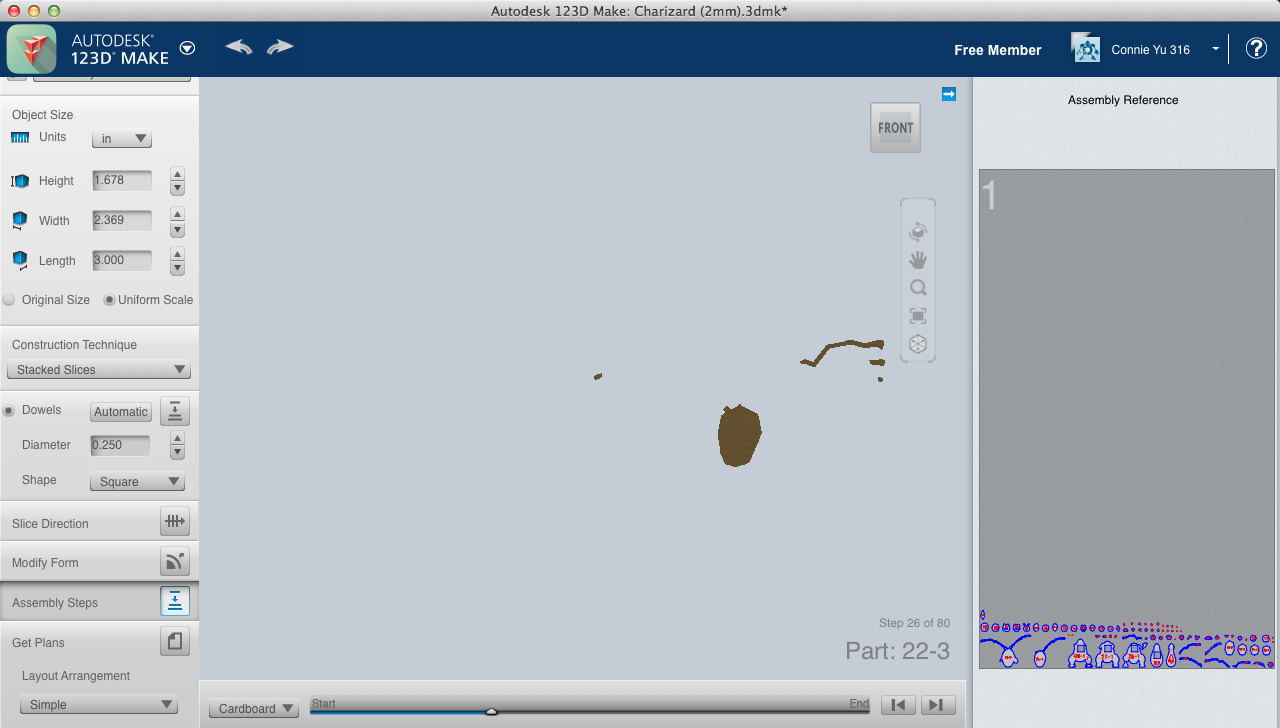Increase Width with up stepper

(177, 214)
